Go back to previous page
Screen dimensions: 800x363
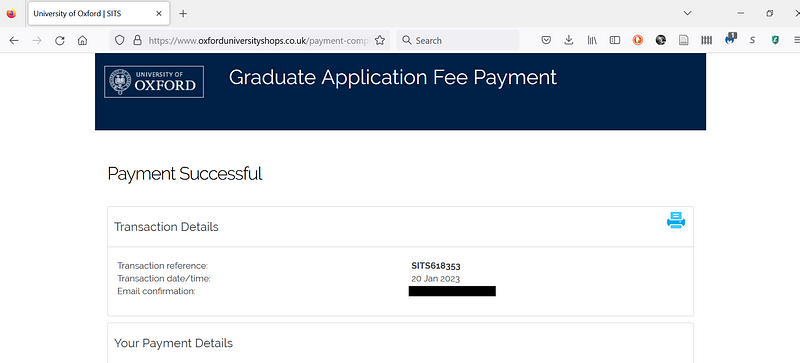pyautogui.click(x=14, y=40)
